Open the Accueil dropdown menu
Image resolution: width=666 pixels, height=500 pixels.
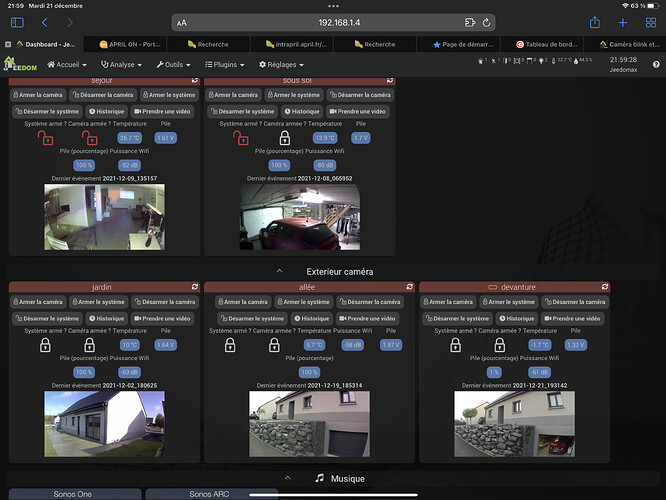(67, 65)
